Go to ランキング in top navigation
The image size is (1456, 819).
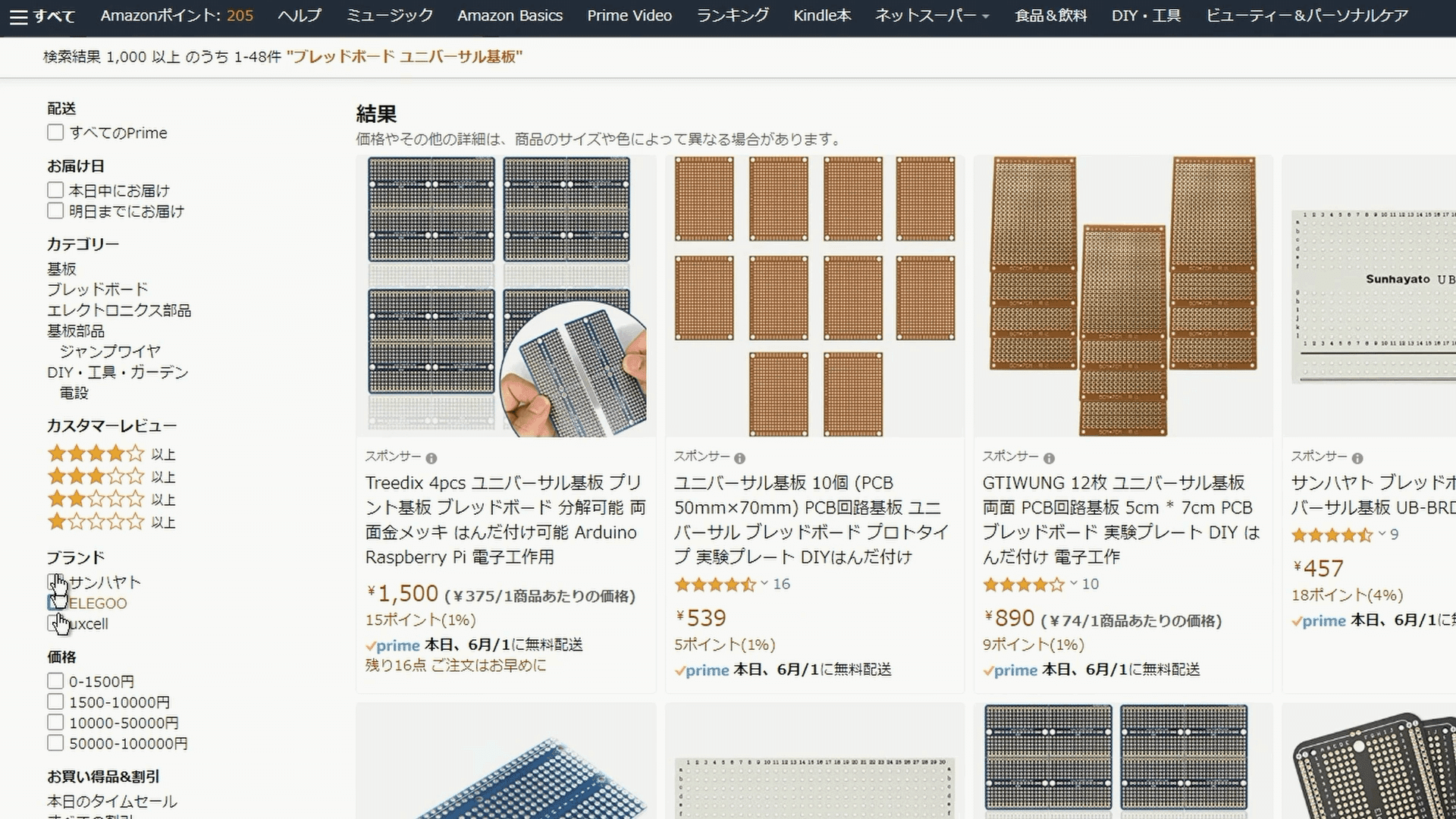click(x=732, y=16)
